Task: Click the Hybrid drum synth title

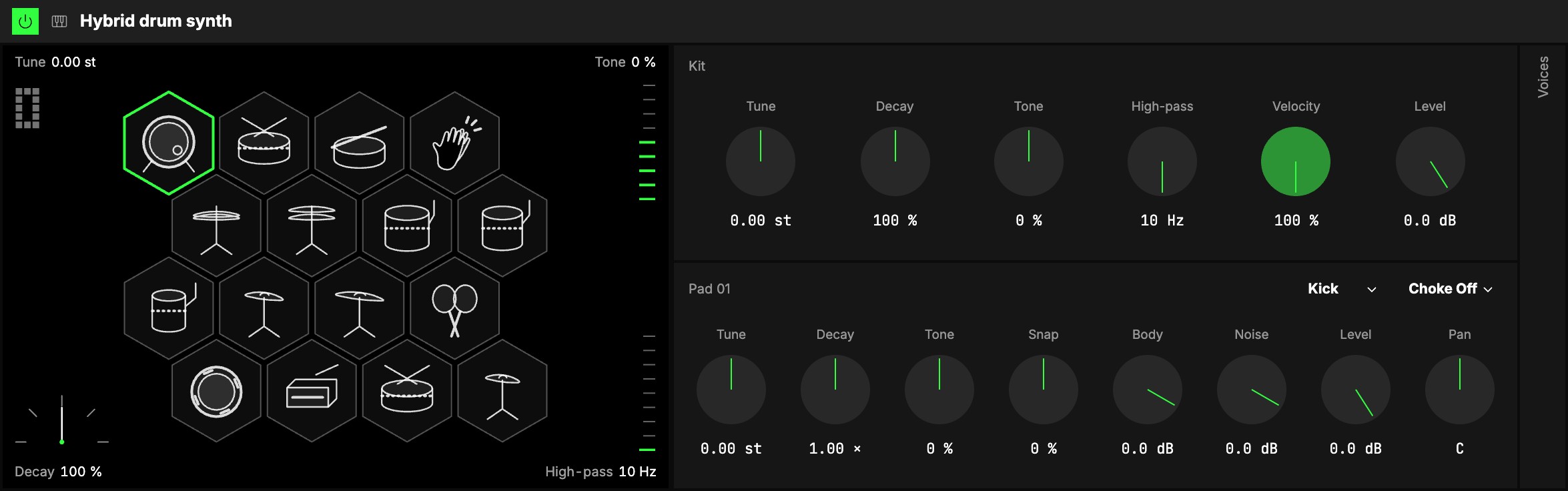Action: pos(156,21)
